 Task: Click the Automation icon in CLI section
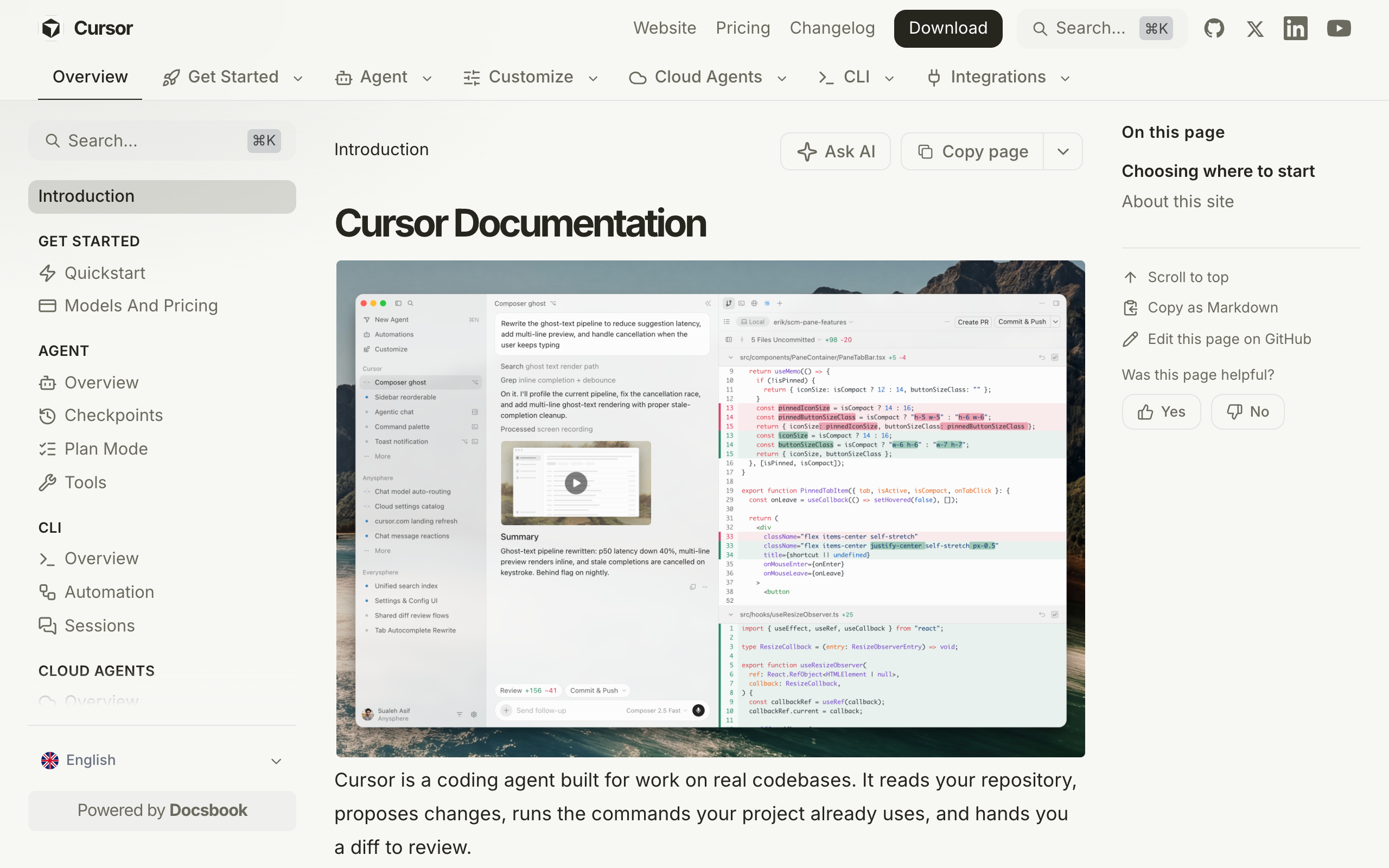point(48,592)
